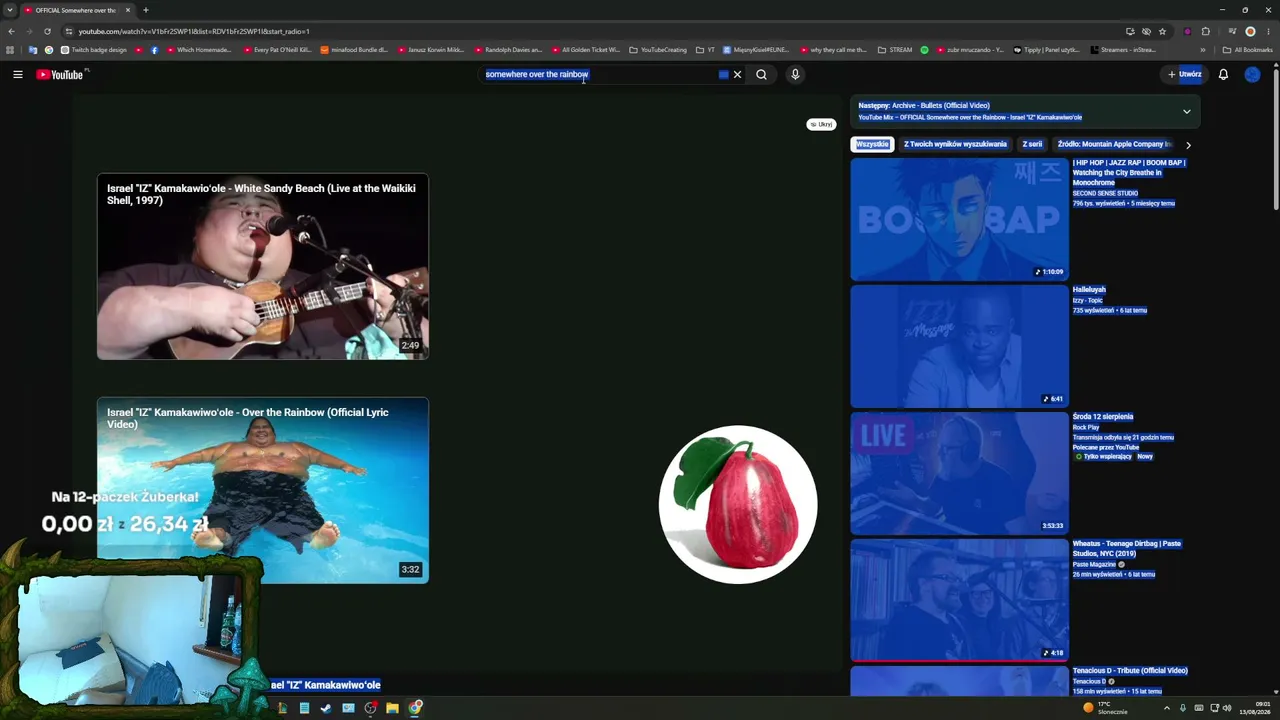Select the 'Źródło: Mountain Apple Company' chip
Screen dimensions: 1280x720
(1114, 144)
